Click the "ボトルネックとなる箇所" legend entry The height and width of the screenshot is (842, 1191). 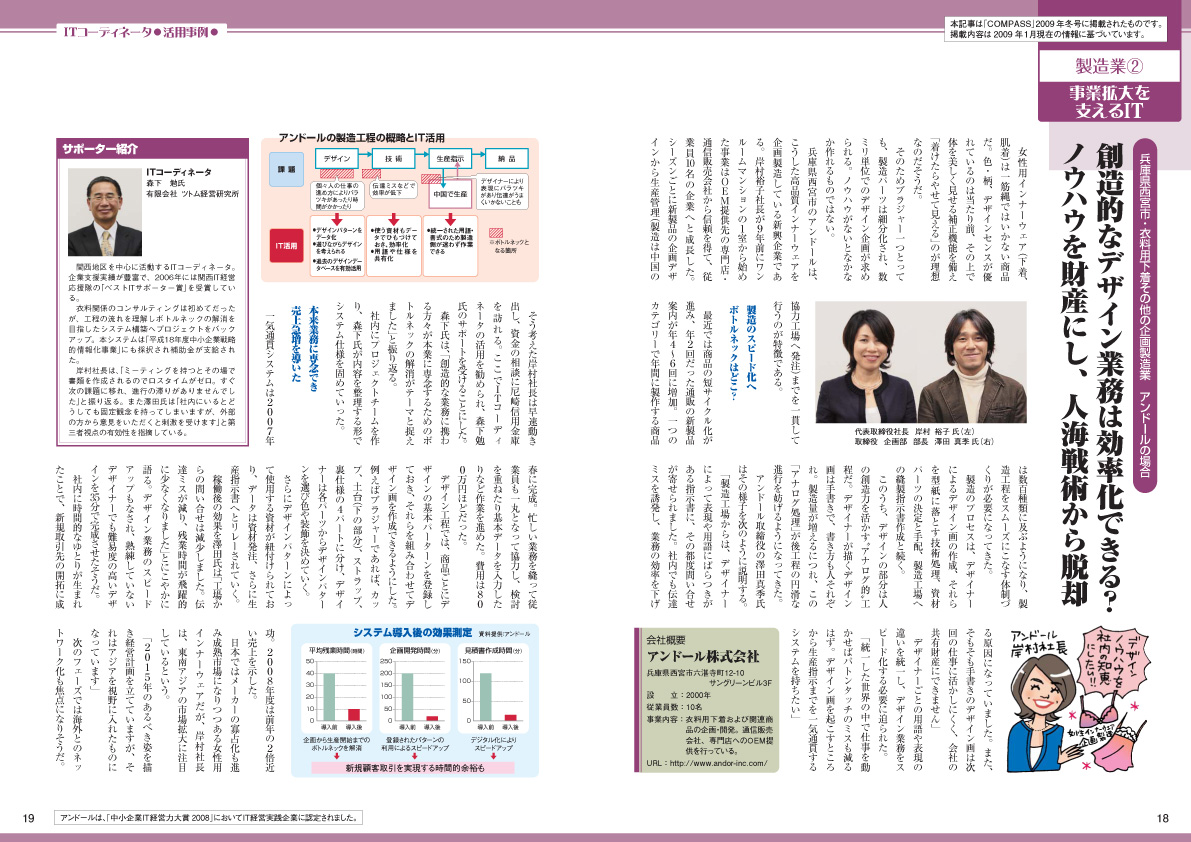pos(510,241)
